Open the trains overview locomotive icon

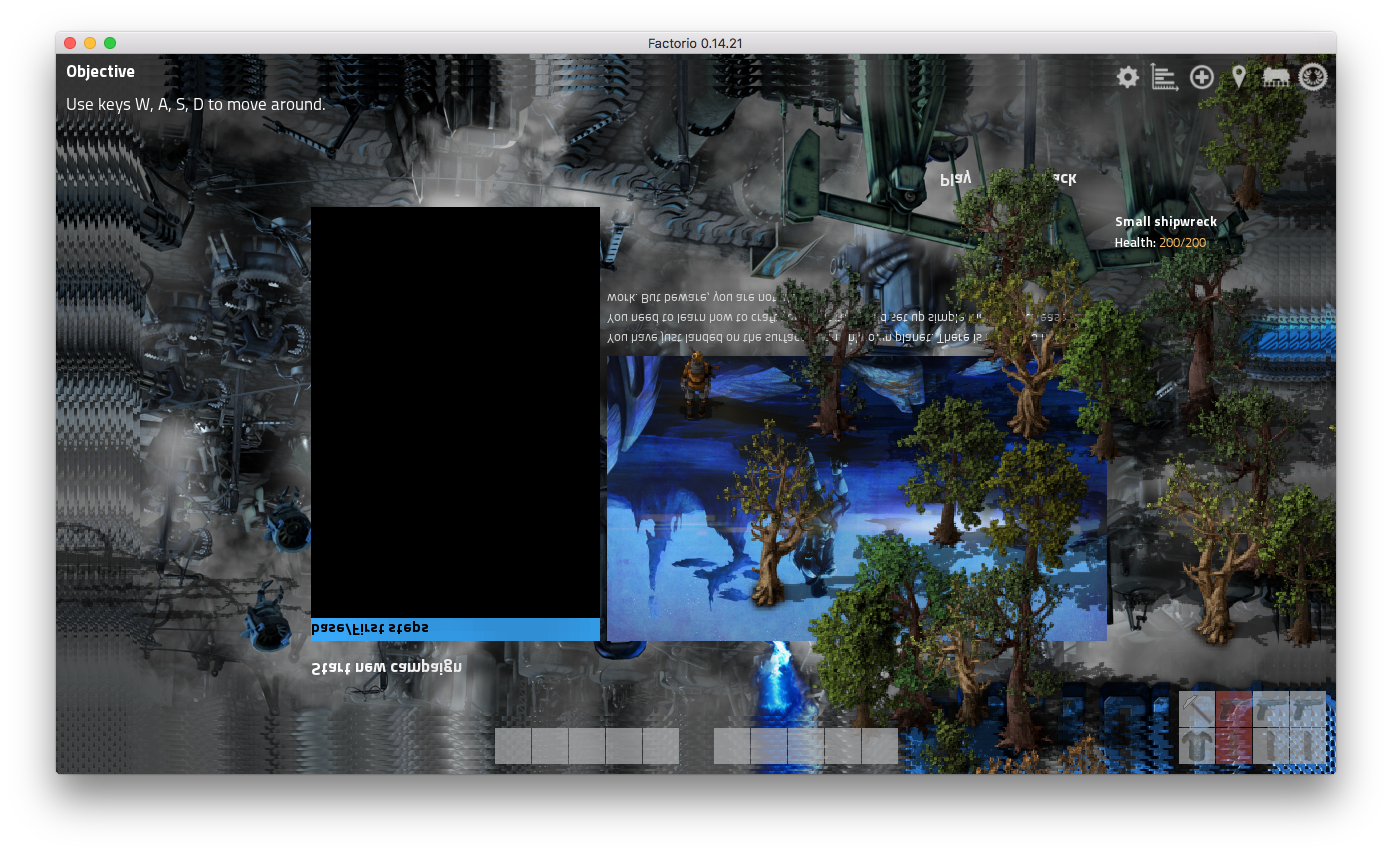coord(1275,77)
